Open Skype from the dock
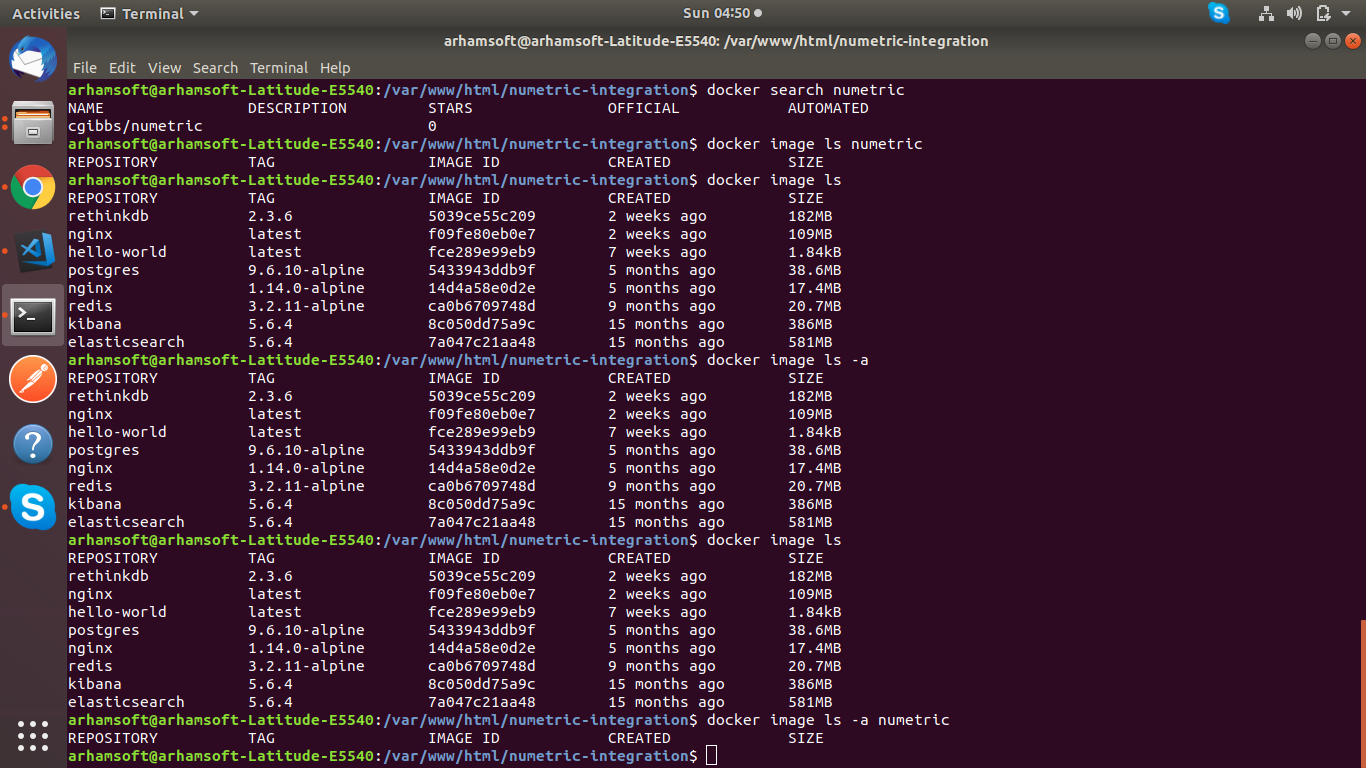1366x768 pixels. click(33, 507)
